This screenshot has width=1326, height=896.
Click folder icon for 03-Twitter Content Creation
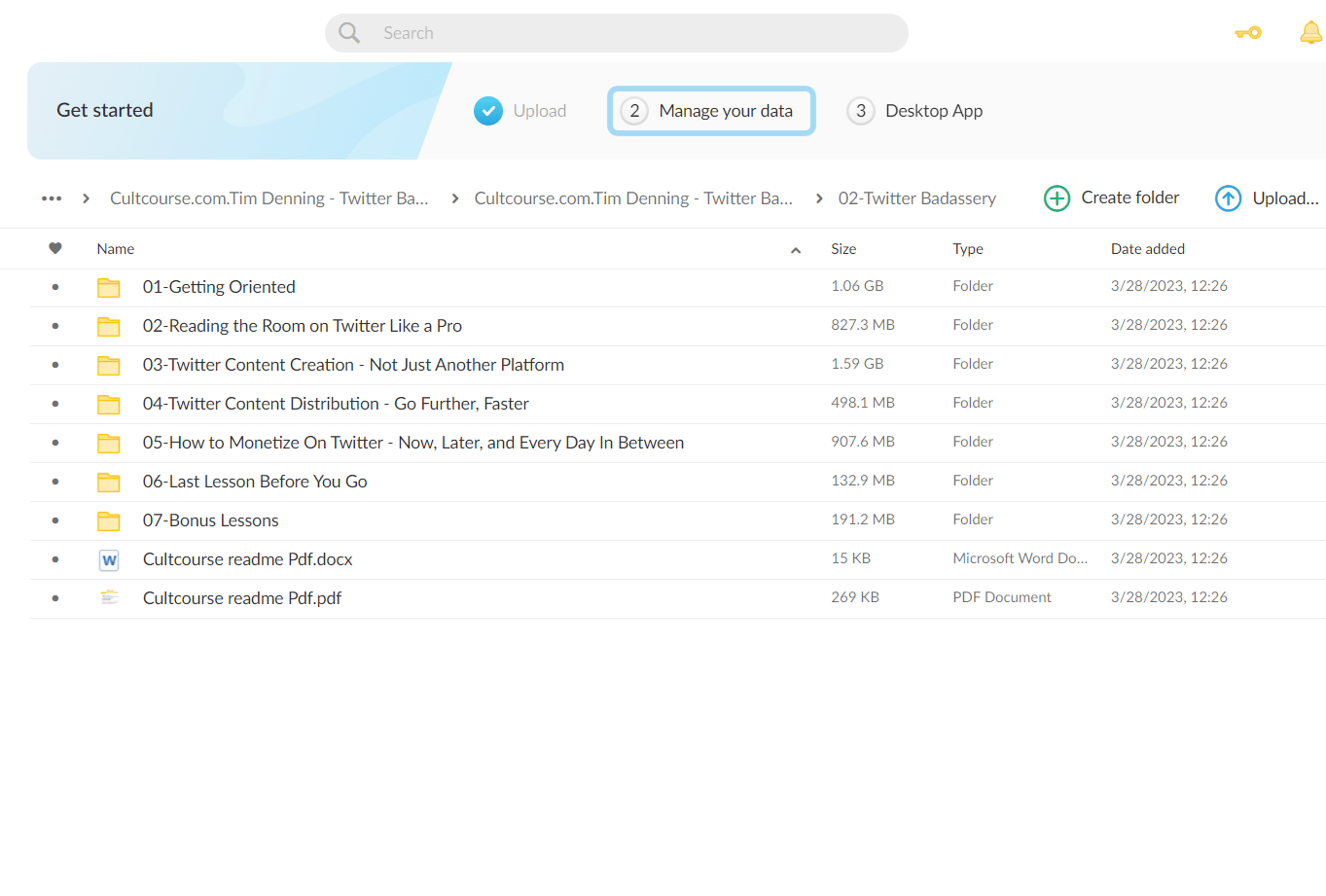[109, 366]
